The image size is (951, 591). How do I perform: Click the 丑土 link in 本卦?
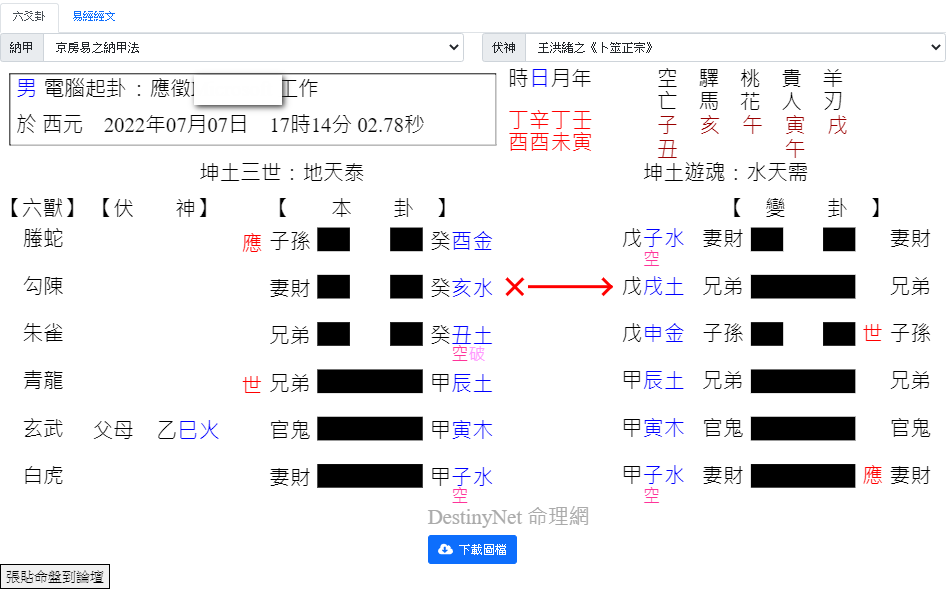(x=472, y=334)
